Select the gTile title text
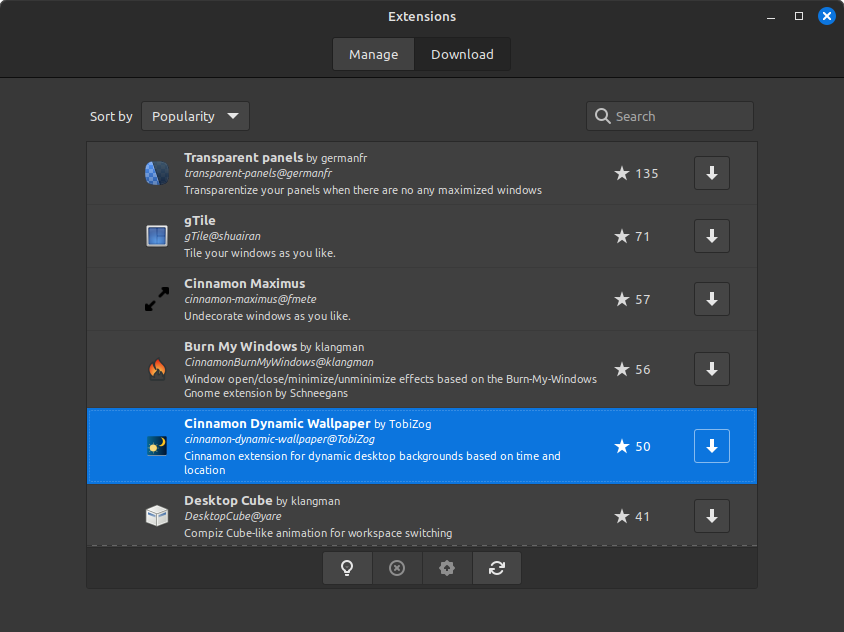Screen dimensions: 844x632 200,221
